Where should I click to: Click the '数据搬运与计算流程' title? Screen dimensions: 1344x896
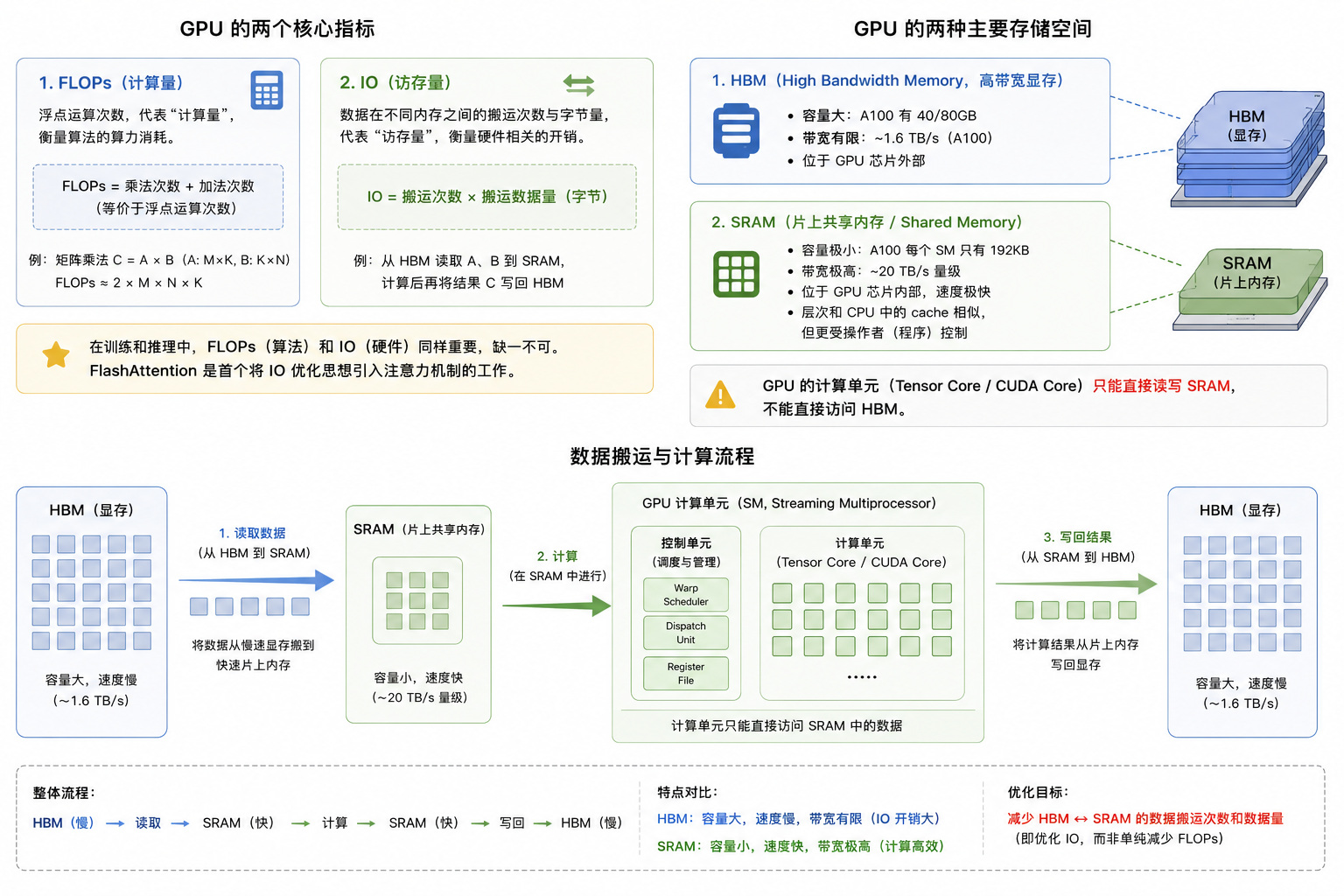(x=662, y=456)
